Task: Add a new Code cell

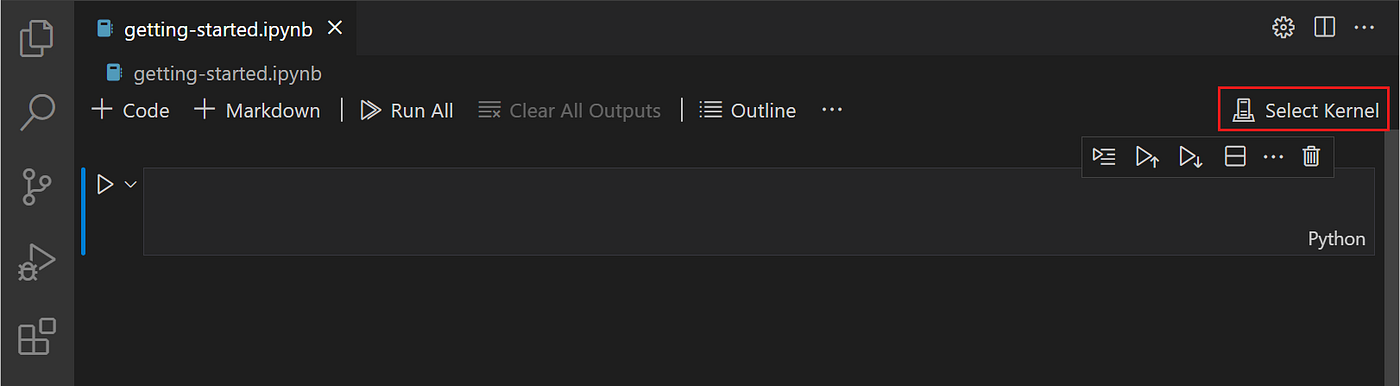Action: [x=130, y=110]
